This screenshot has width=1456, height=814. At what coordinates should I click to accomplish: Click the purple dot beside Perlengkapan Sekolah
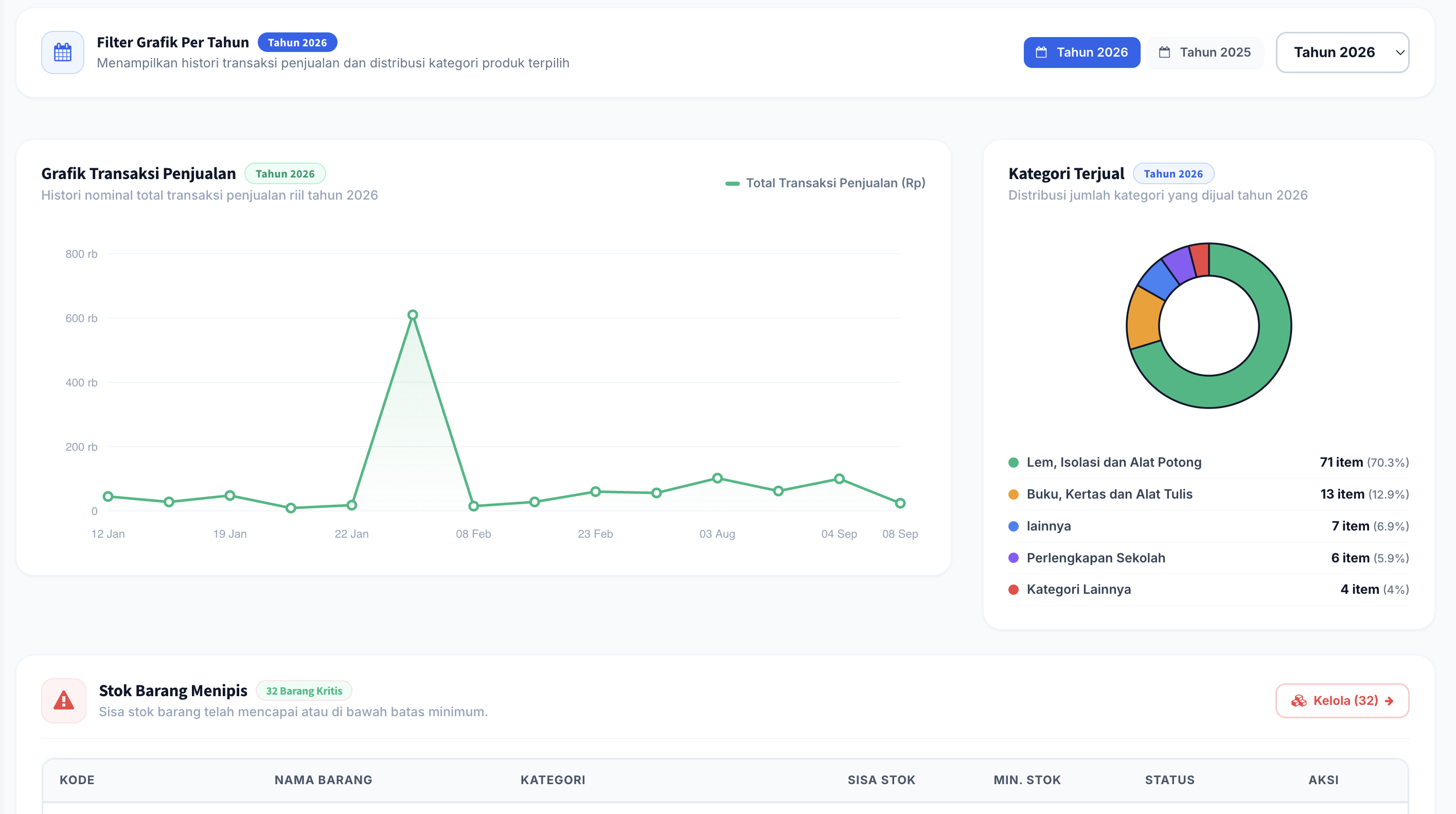(x=1014, y=558)
